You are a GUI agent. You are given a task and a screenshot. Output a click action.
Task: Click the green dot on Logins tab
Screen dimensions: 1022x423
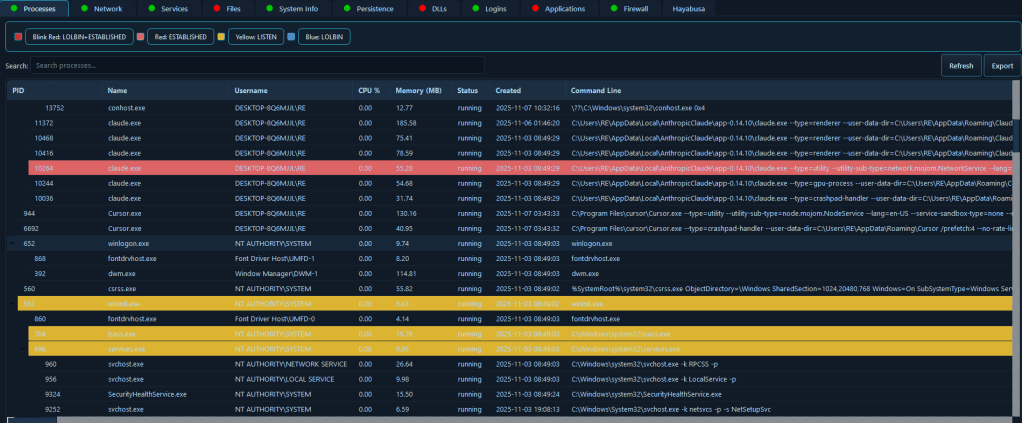[x=476, y=9]
